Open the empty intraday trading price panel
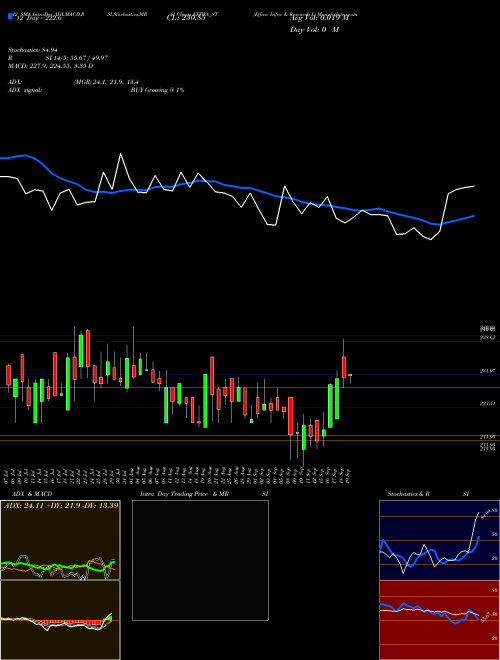500x660 pixels. point(200,560)
